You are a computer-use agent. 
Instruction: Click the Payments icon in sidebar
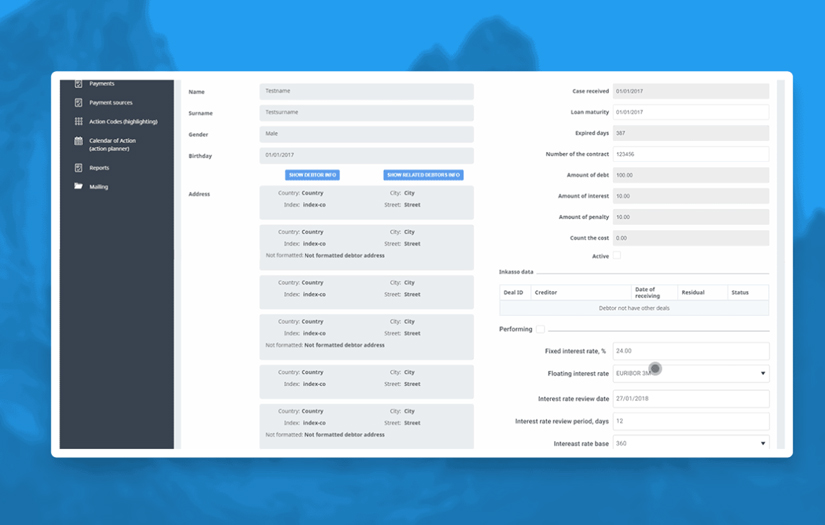(x=78, y=83)
